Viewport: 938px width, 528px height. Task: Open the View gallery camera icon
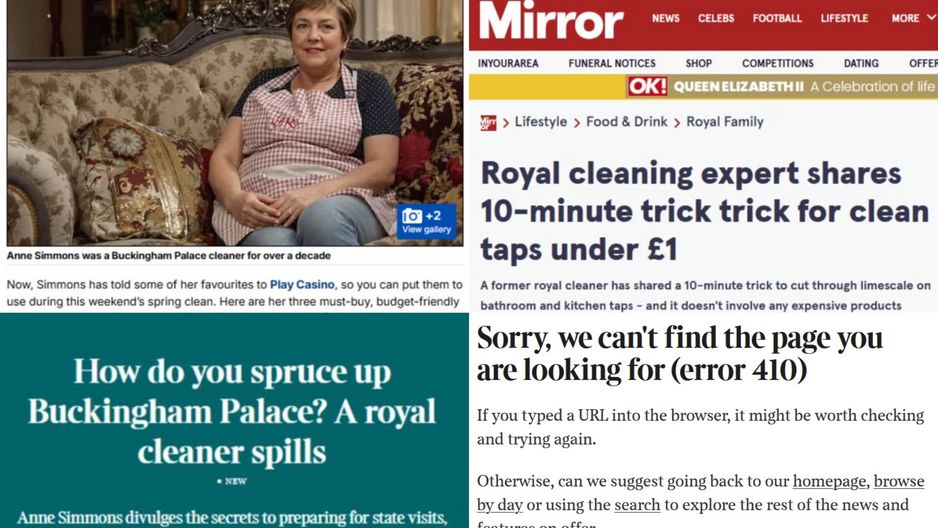tap(426, 221)
